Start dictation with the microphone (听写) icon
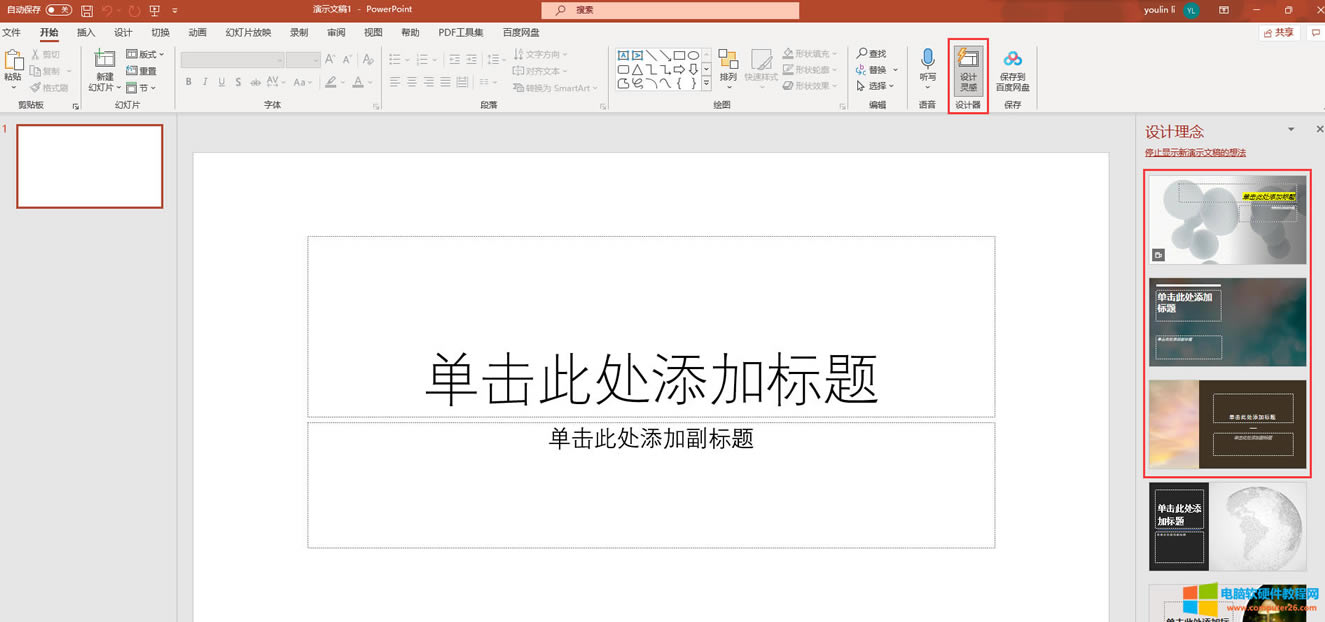This screenshot has height=622, width=1325. tap(925, 62)
